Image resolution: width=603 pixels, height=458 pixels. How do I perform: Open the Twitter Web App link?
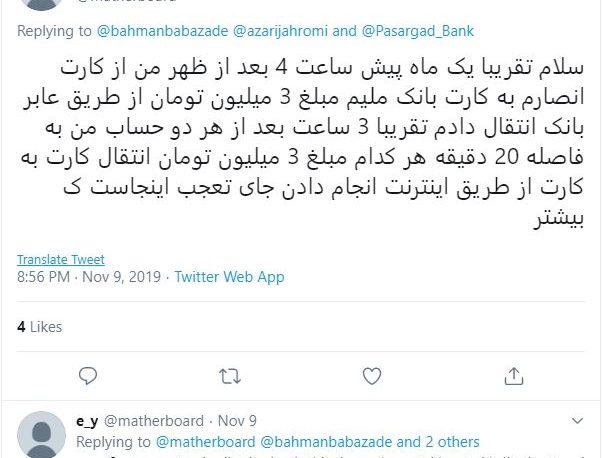pyautogui.click(x=230, y=277)
